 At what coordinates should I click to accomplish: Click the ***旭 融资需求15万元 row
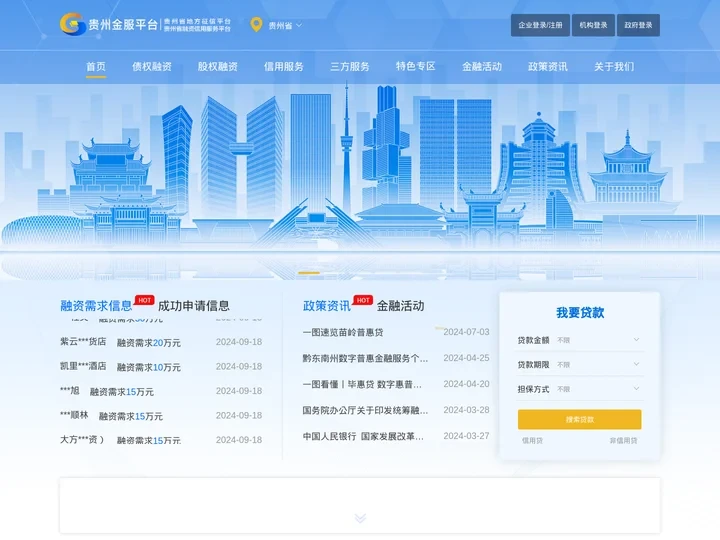[x=161, y=391]
